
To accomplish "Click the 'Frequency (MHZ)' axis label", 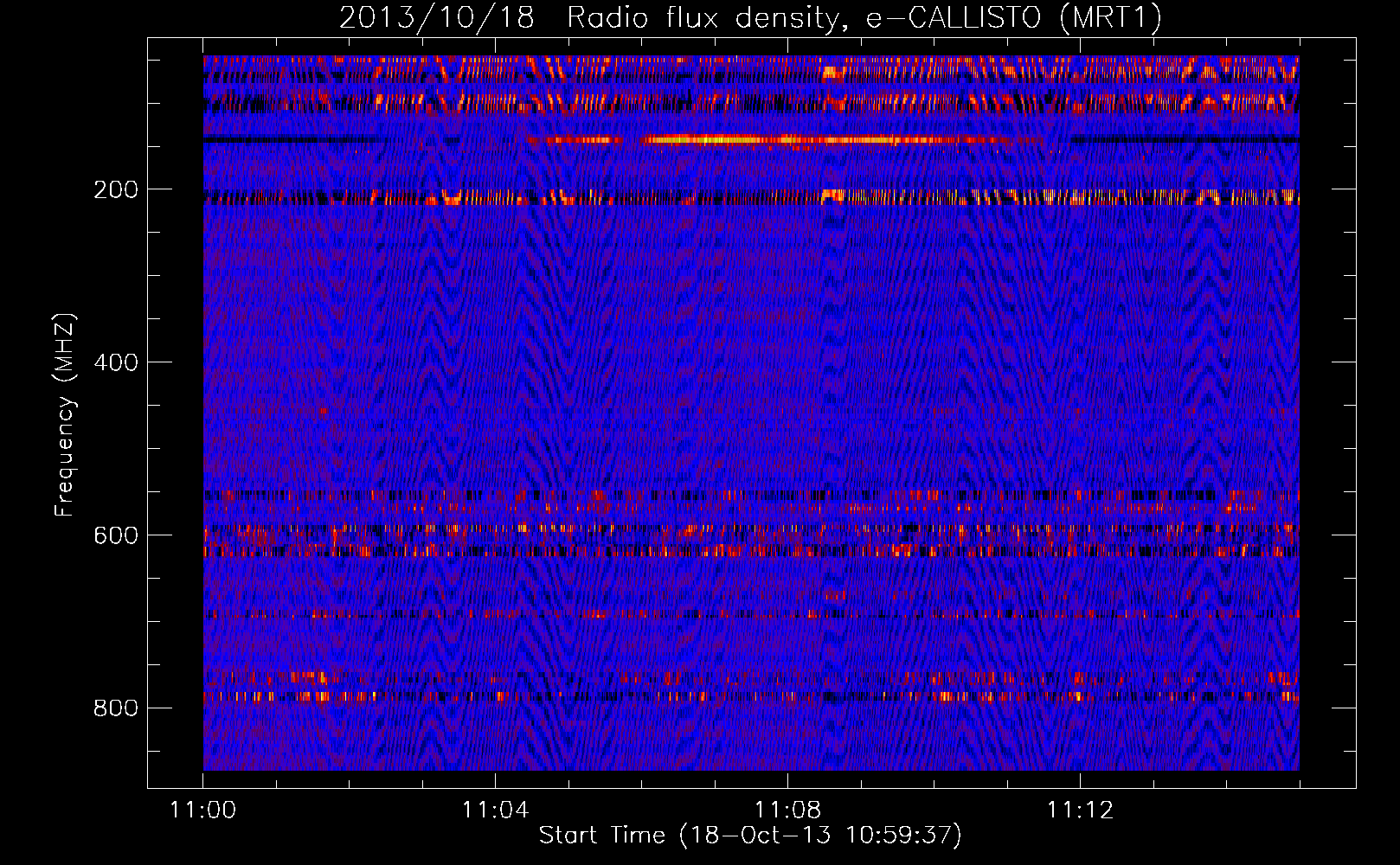I will [x=65, y=414].
